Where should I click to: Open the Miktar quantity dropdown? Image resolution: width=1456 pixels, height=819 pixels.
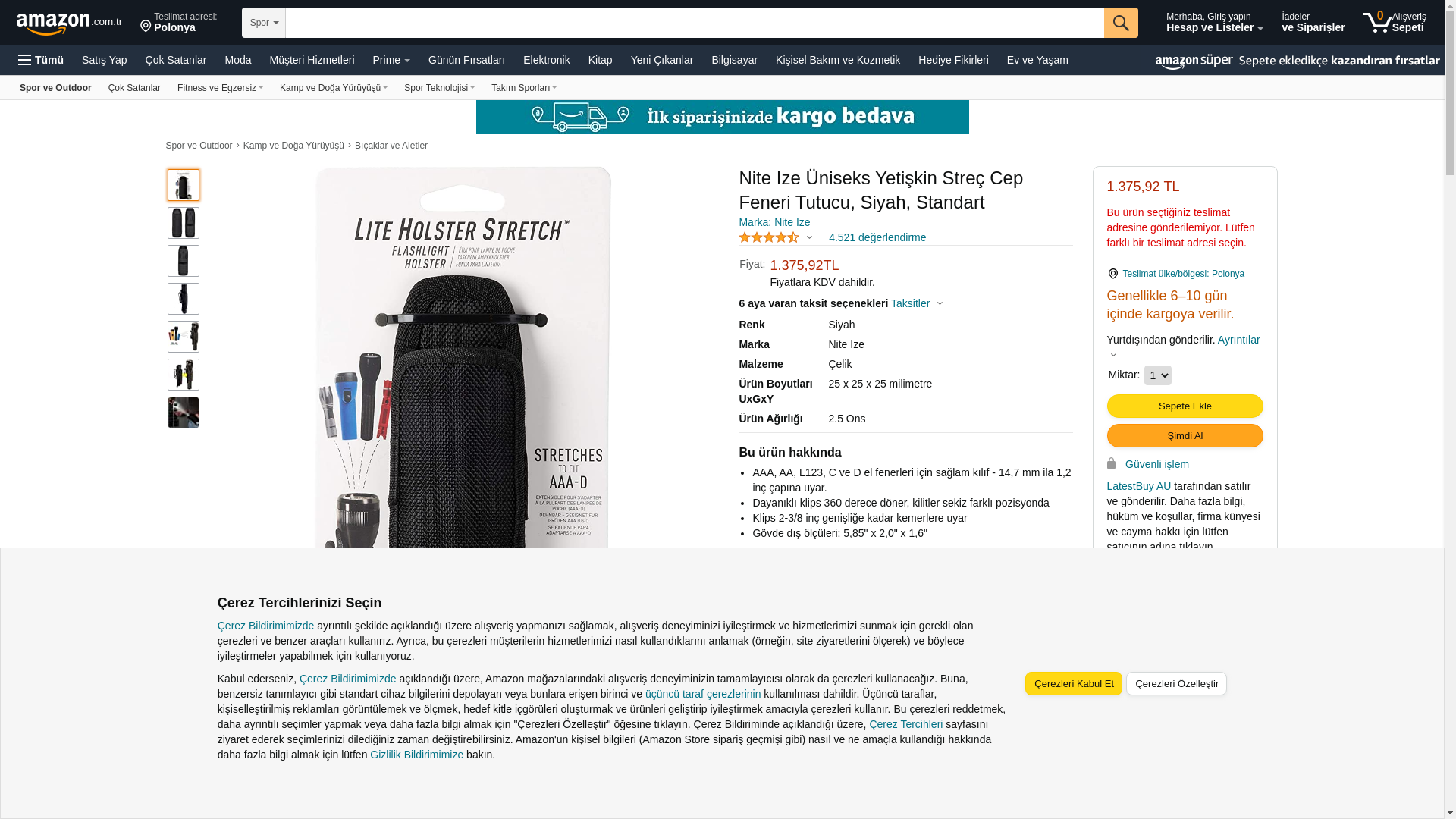pos(1157,375)
